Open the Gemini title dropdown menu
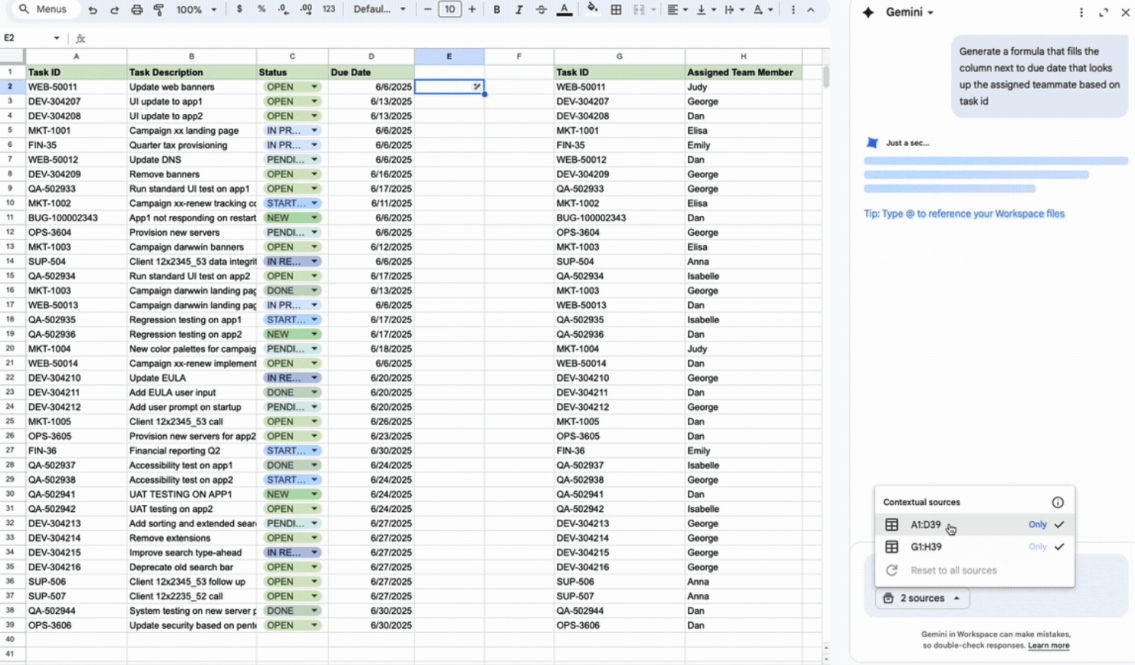The height and width of the screenshot is (665, 1135). pos(909,13)
